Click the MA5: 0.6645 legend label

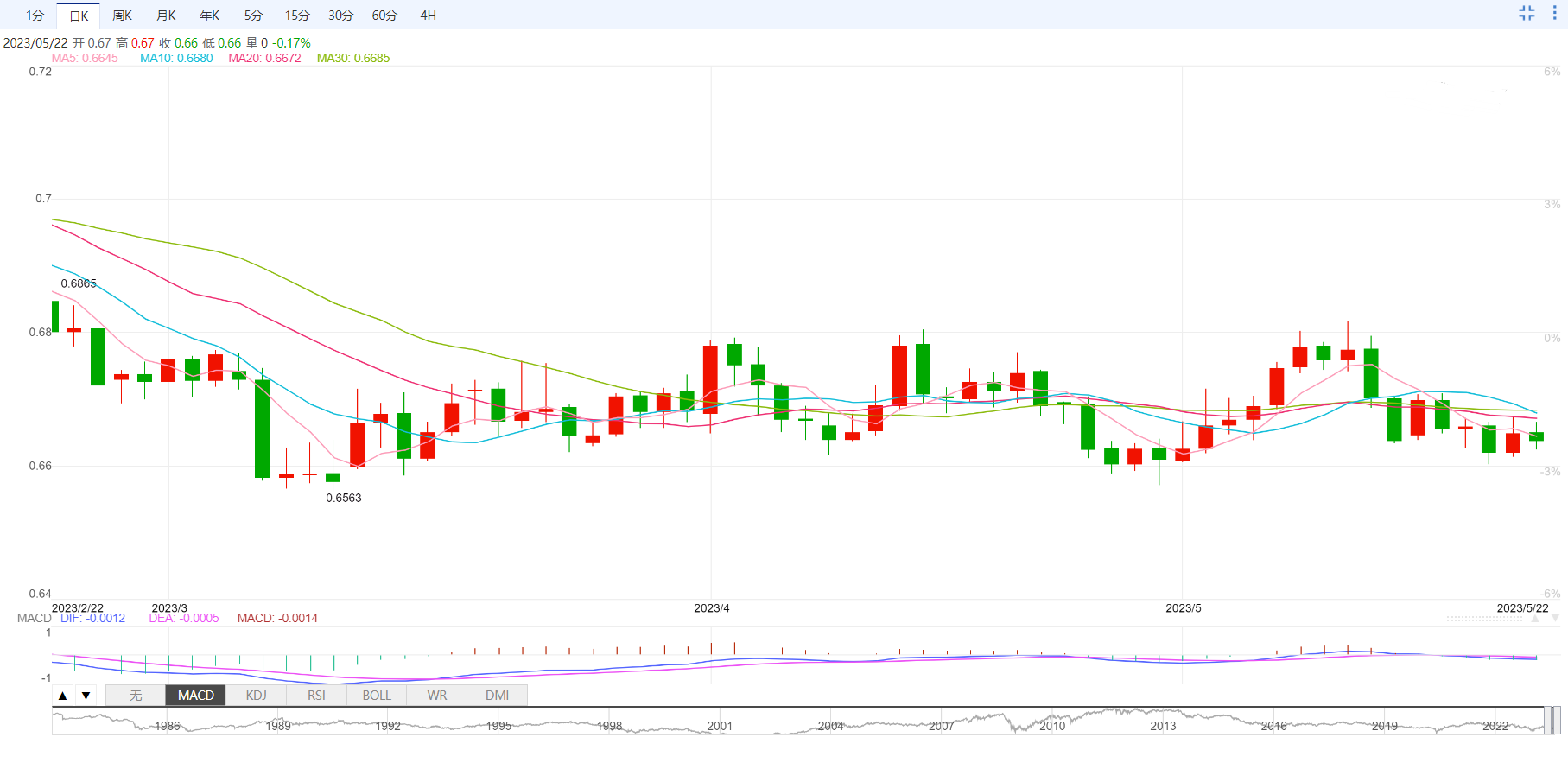(x=85, y=58)
